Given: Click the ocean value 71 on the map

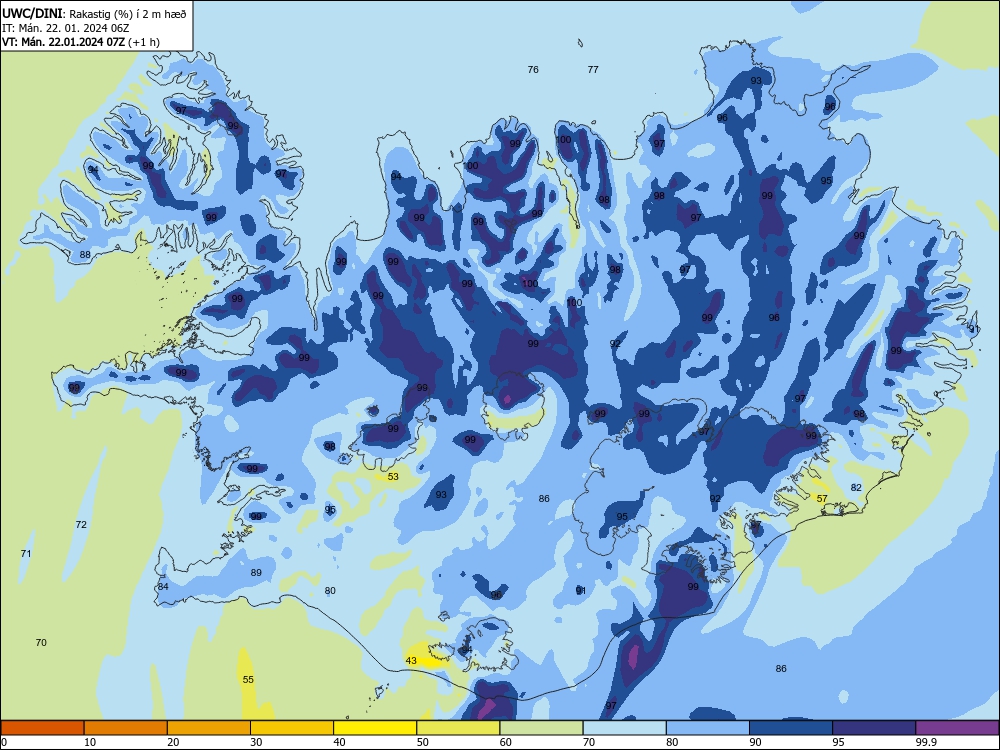Looking at the screenshot, I should (26, 554).
